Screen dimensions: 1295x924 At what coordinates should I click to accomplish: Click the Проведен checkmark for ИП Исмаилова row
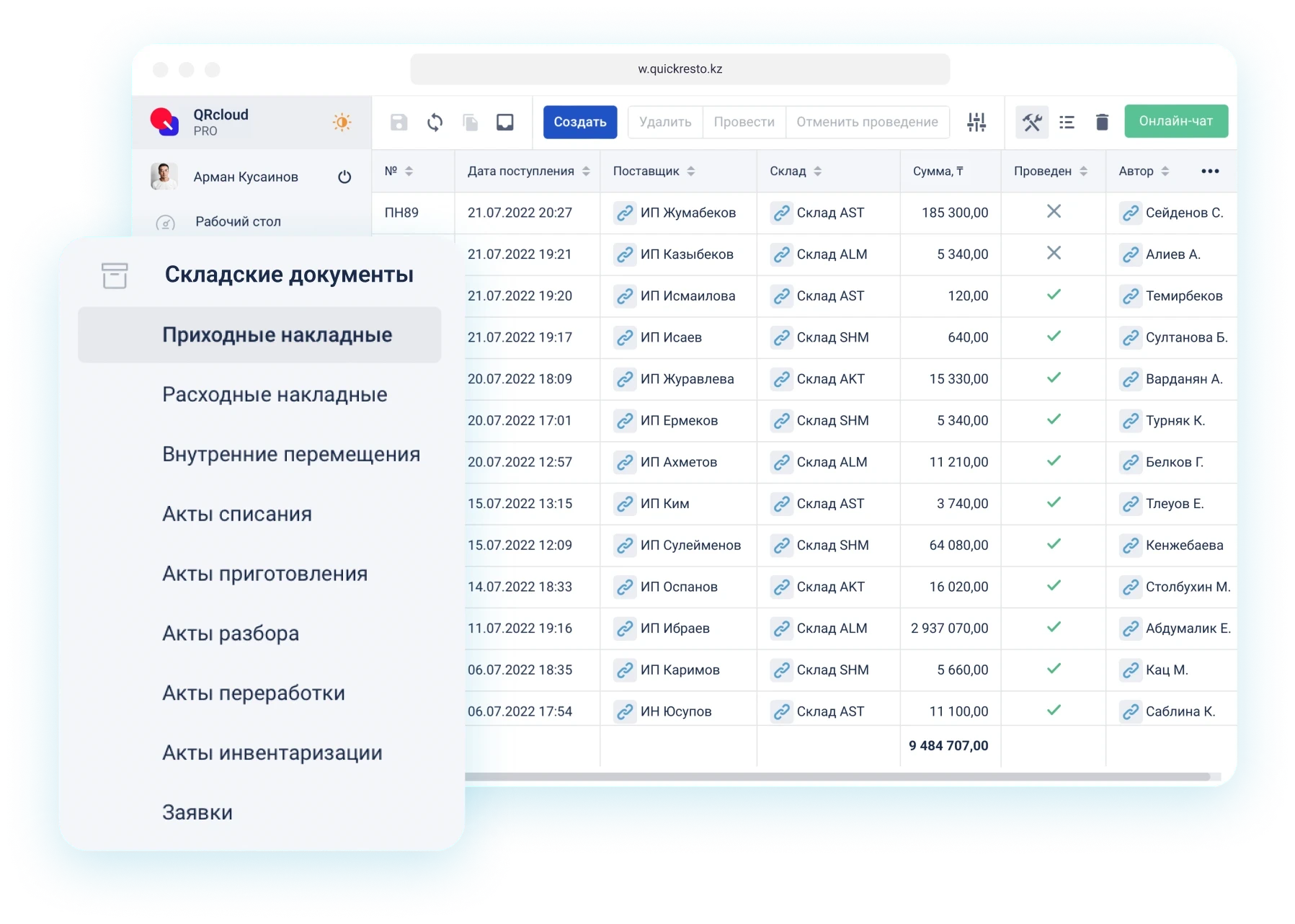click(x=1054, y=295)
